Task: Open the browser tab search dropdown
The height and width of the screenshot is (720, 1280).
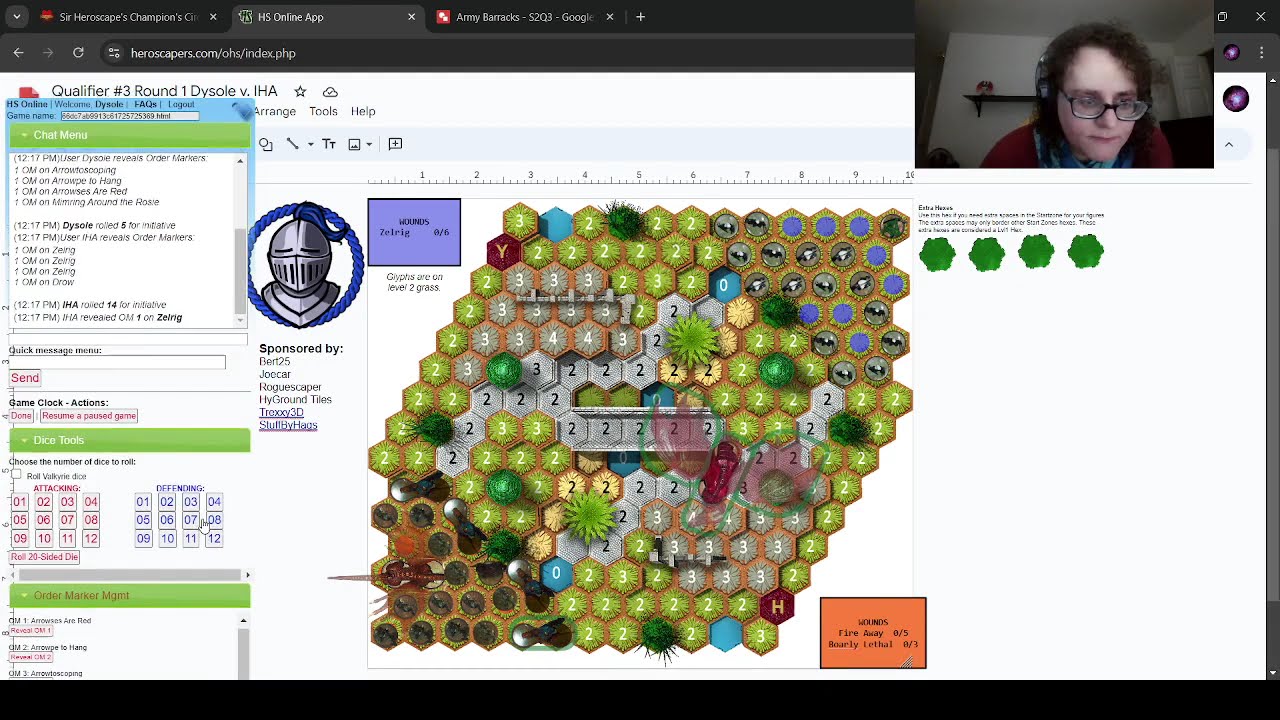Action: (x=16, y=17)
